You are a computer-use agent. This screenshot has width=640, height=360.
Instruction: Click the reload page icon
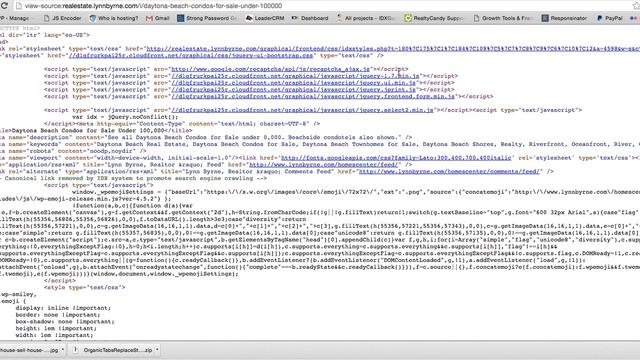pyautogui.click(x=4, y=6)
